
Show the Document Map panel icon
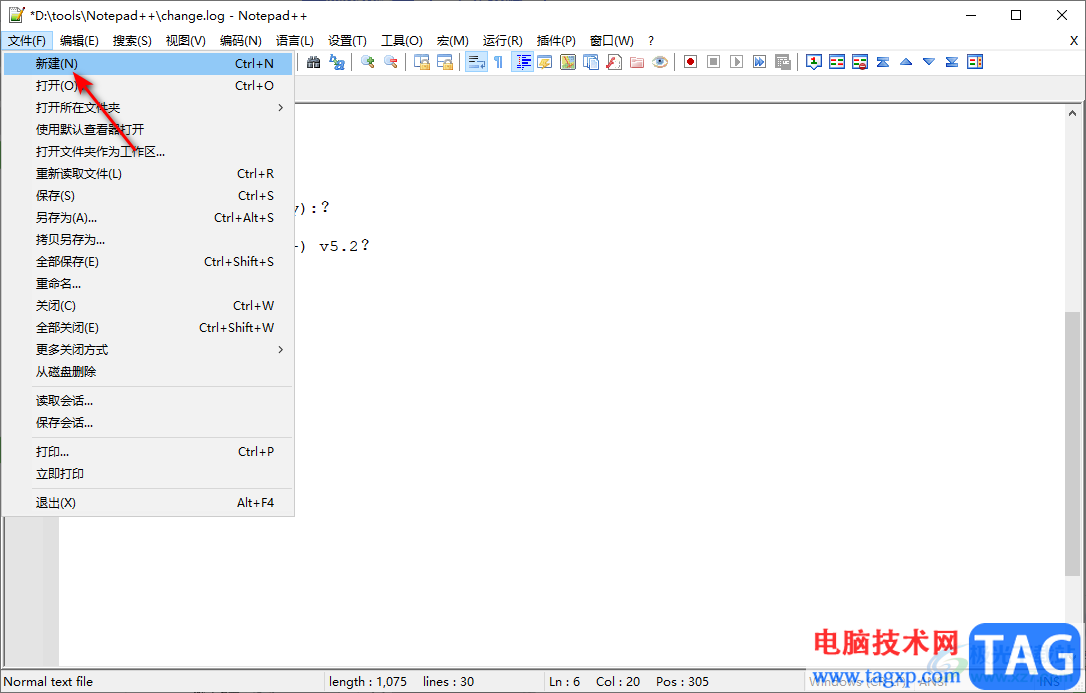point(568,62)
